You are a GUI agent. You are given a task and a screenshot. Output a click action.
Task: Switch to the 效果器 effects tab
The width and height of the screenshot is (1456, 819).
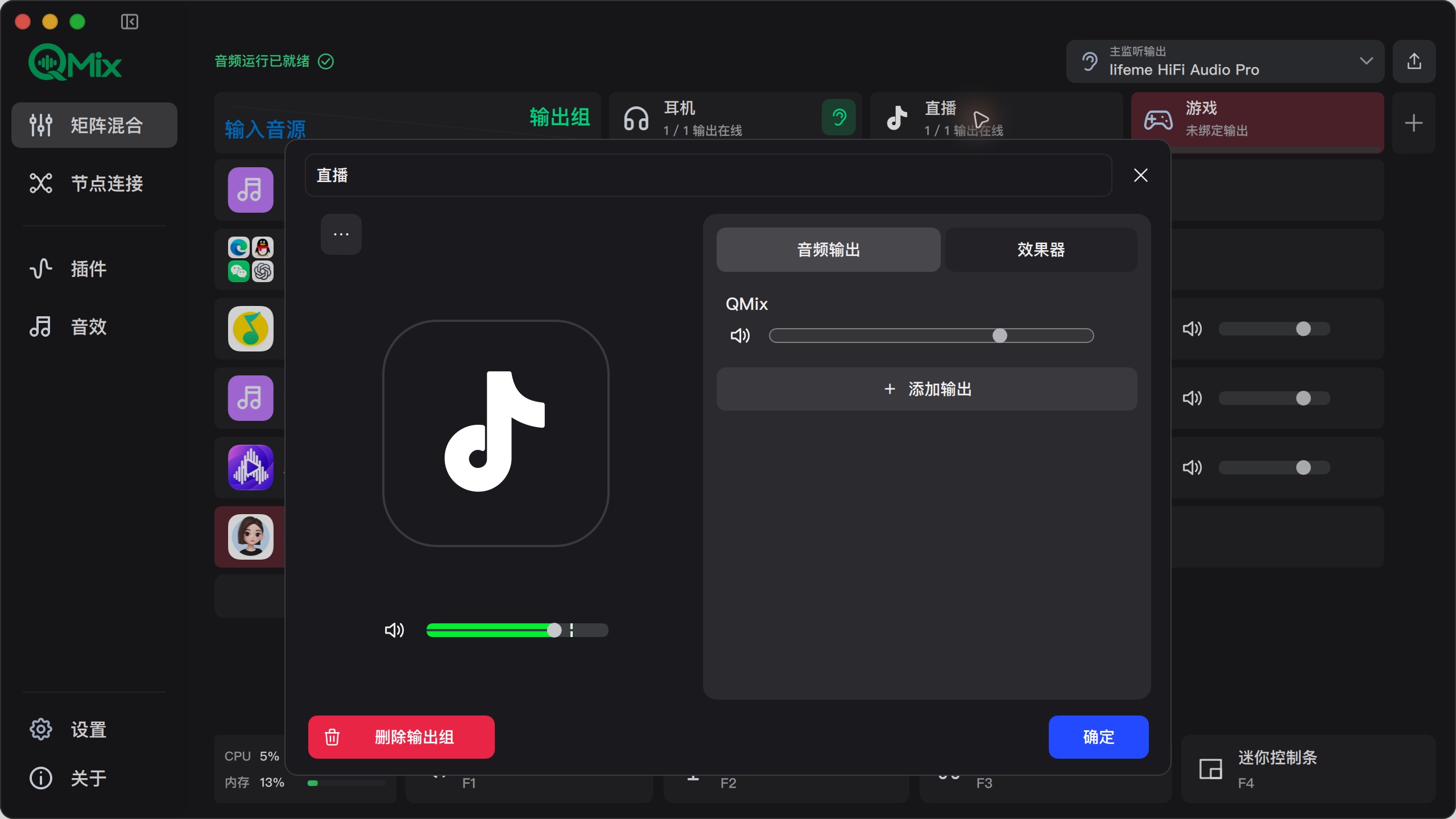[1041, 250]
